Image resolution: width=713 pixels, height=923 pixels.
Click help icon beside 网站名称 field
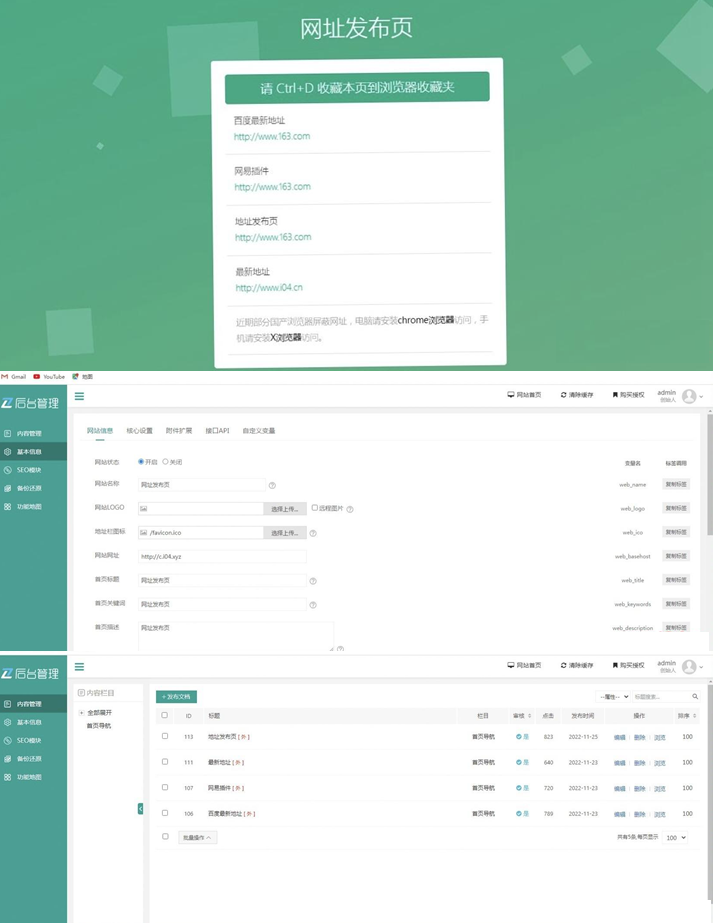(272, 485)
